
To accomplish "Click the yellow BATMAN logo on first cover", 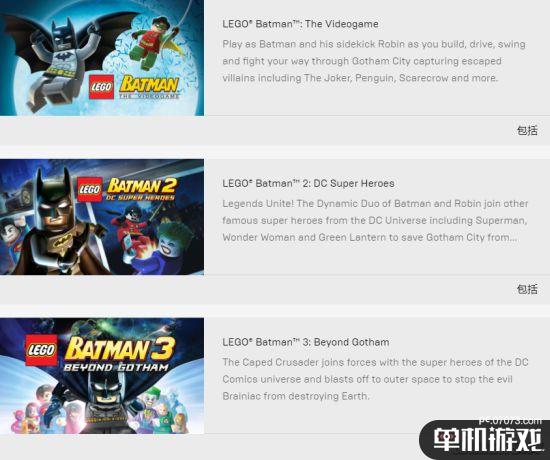I will pos(149,86).
